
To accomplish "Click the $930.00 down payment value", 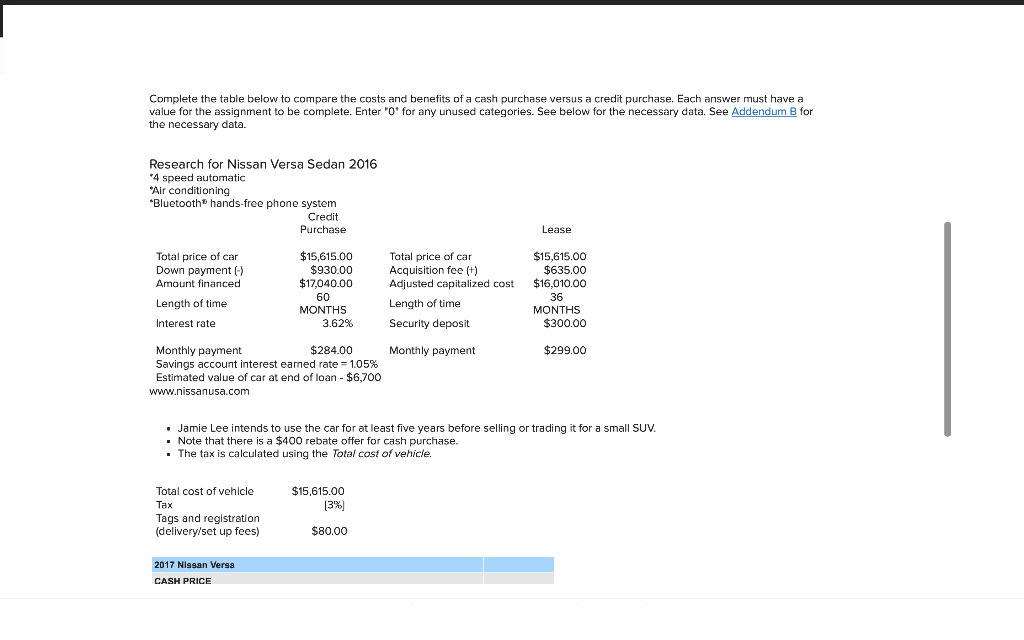I will (x=331, y=270).
